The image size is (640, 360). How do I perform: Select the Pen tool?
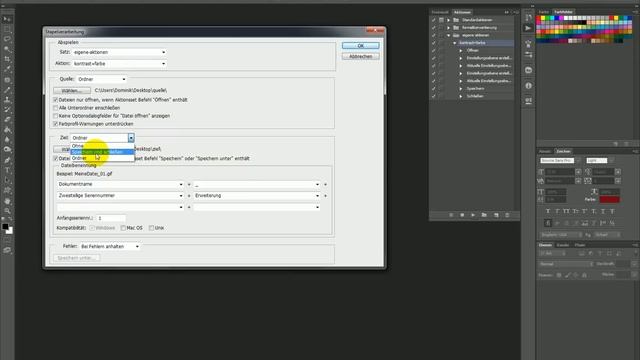pyautogui.click(x=7, y=160)
